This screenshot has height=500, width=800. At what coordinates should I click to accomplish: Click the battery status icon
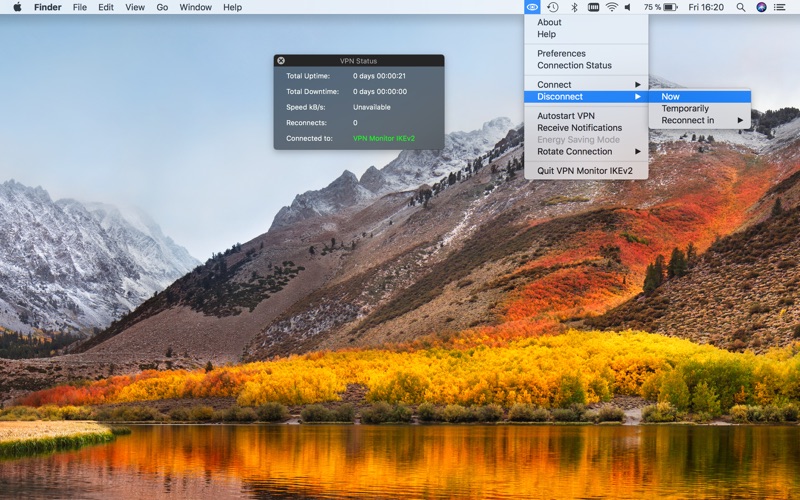coord(671,7)
